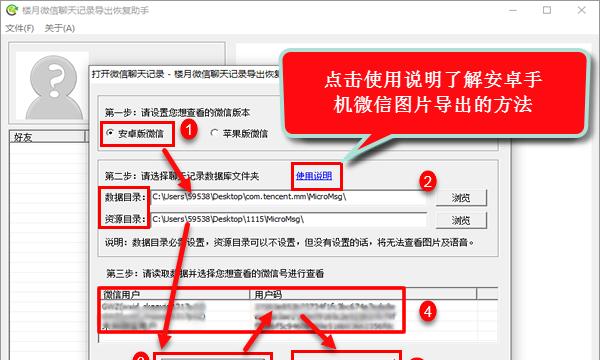Click the 用户码 column header
The image size is (600, 360).
(363, 294)
